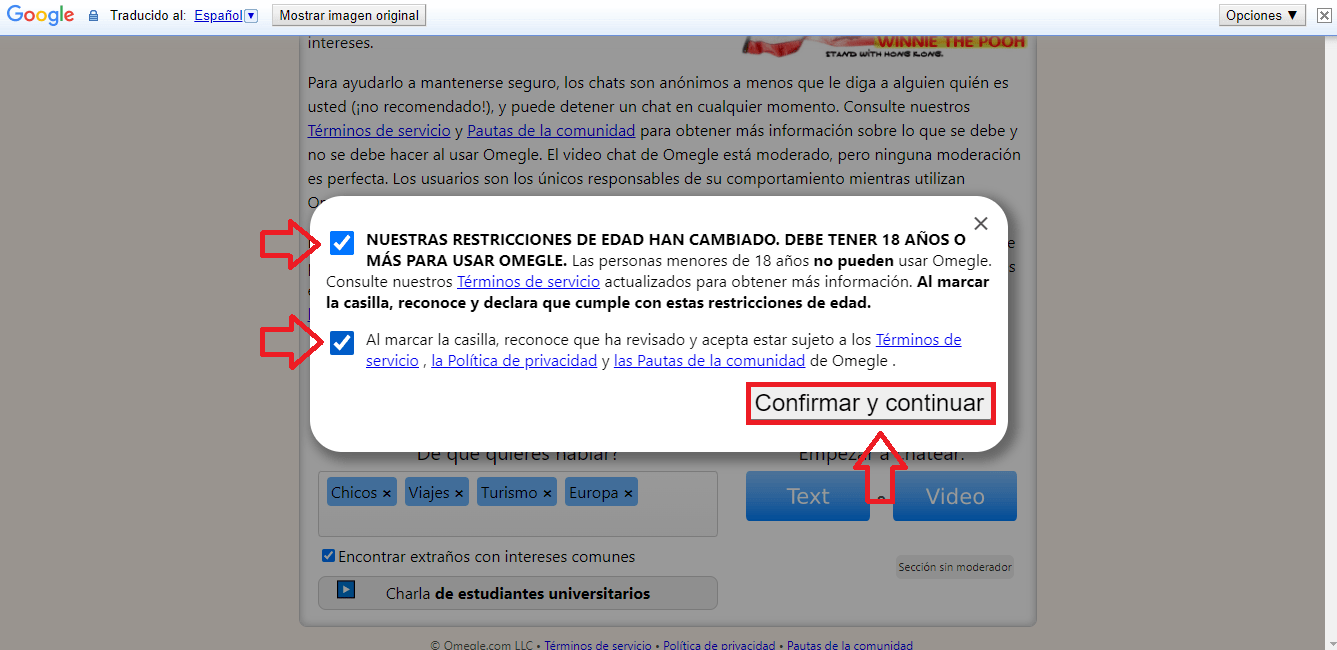The image size is (1337, 650).
Task: Toggle the 18 years age restriction checkbox
Action: point(342,243)
